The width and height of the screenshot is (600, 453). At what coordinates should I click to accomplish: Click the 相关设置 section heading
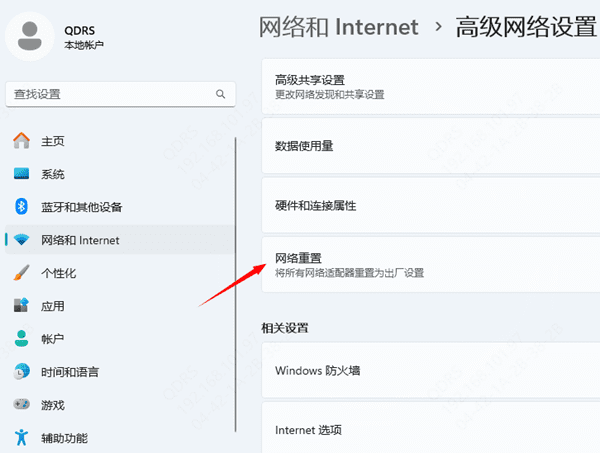point(285,328)
